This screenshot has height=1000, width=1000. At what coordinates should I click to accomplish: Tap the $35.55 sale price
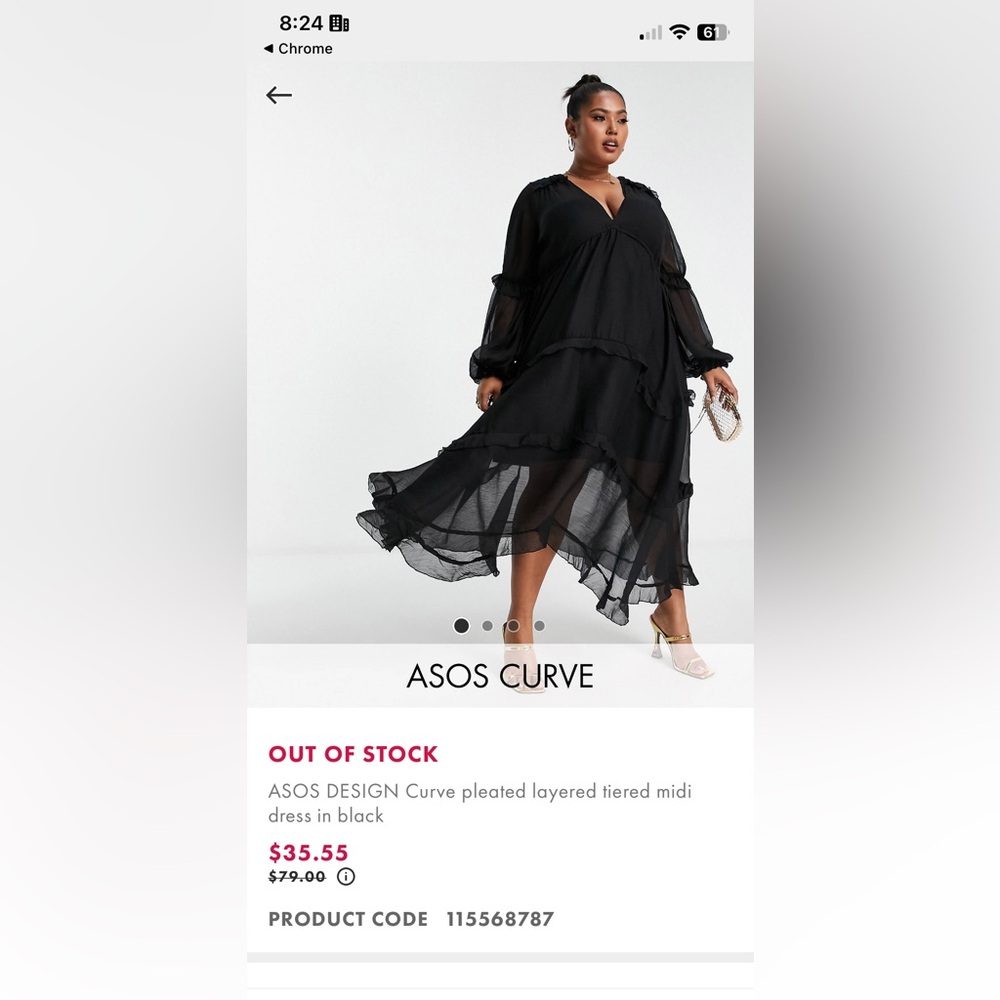(308, 853)
